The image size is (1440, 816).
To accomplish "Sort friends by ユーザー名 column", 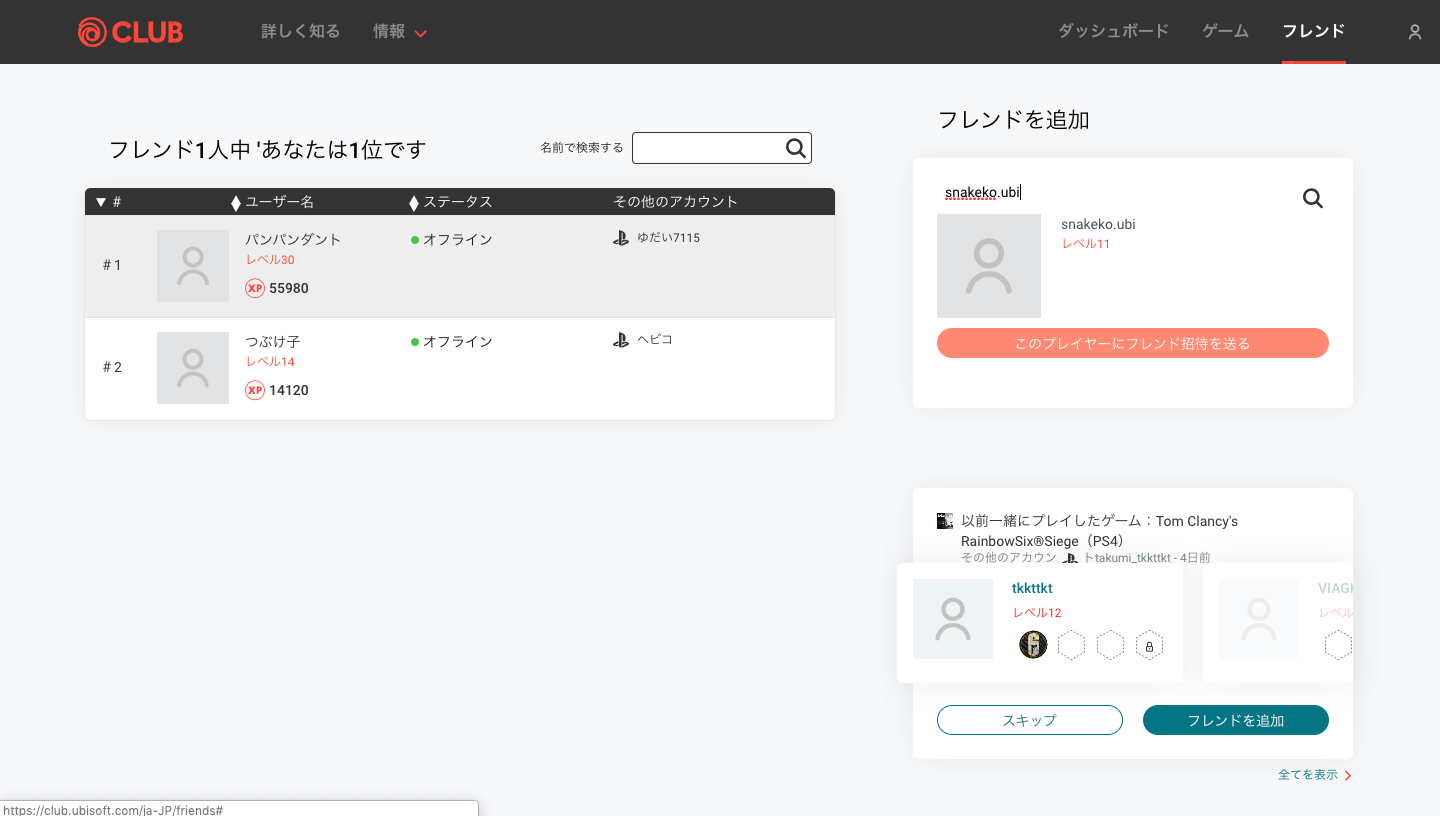I will [x=272, y=202].
